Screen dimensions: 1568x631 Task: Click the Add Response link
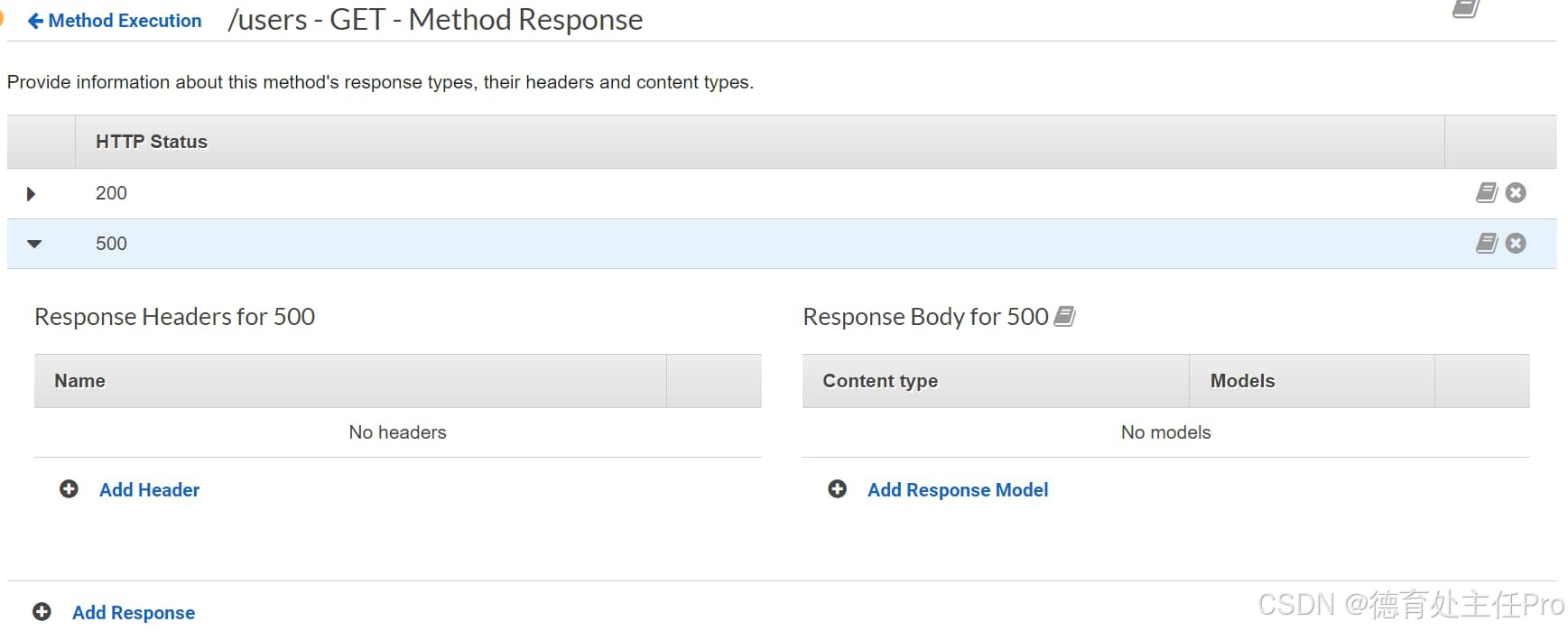[x=134, y=613]
